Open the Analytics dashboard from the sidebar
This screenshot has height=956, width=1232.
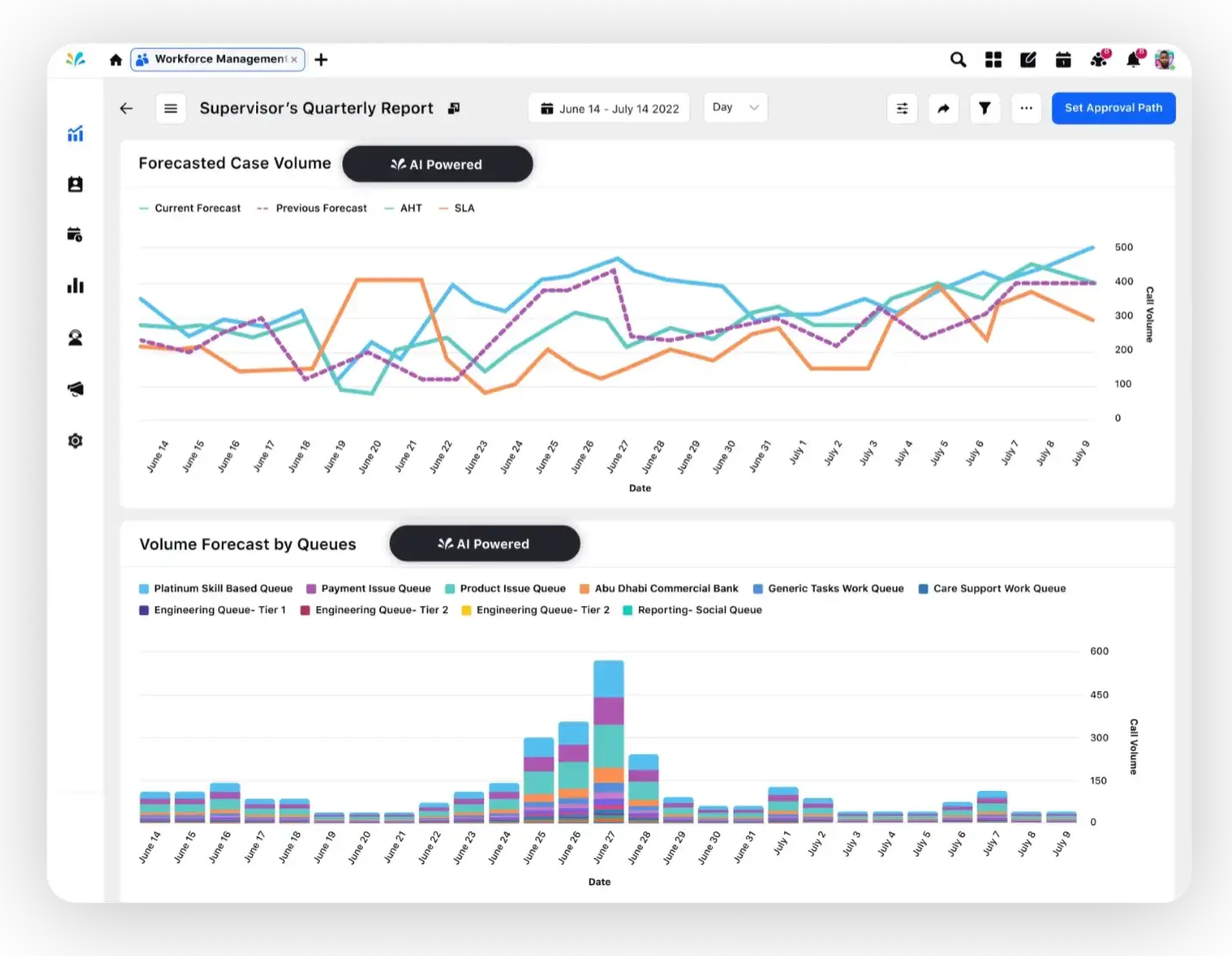pyautogui.click(x=76, y=134)
